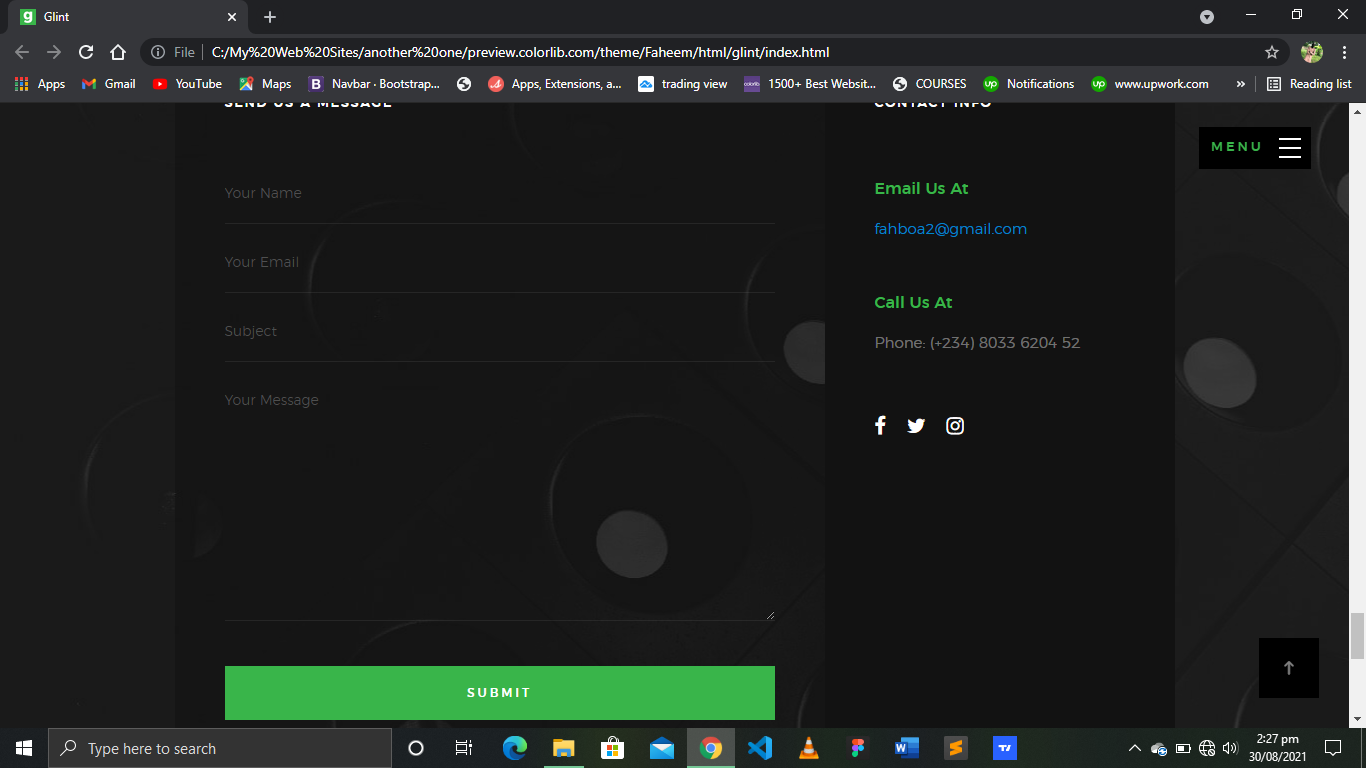Open Mail app from taskbar

click(662, 748)
